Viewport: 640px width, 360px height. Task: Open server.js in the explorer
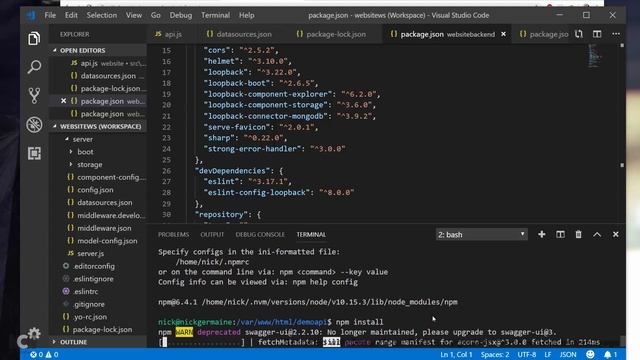point(98,253)
